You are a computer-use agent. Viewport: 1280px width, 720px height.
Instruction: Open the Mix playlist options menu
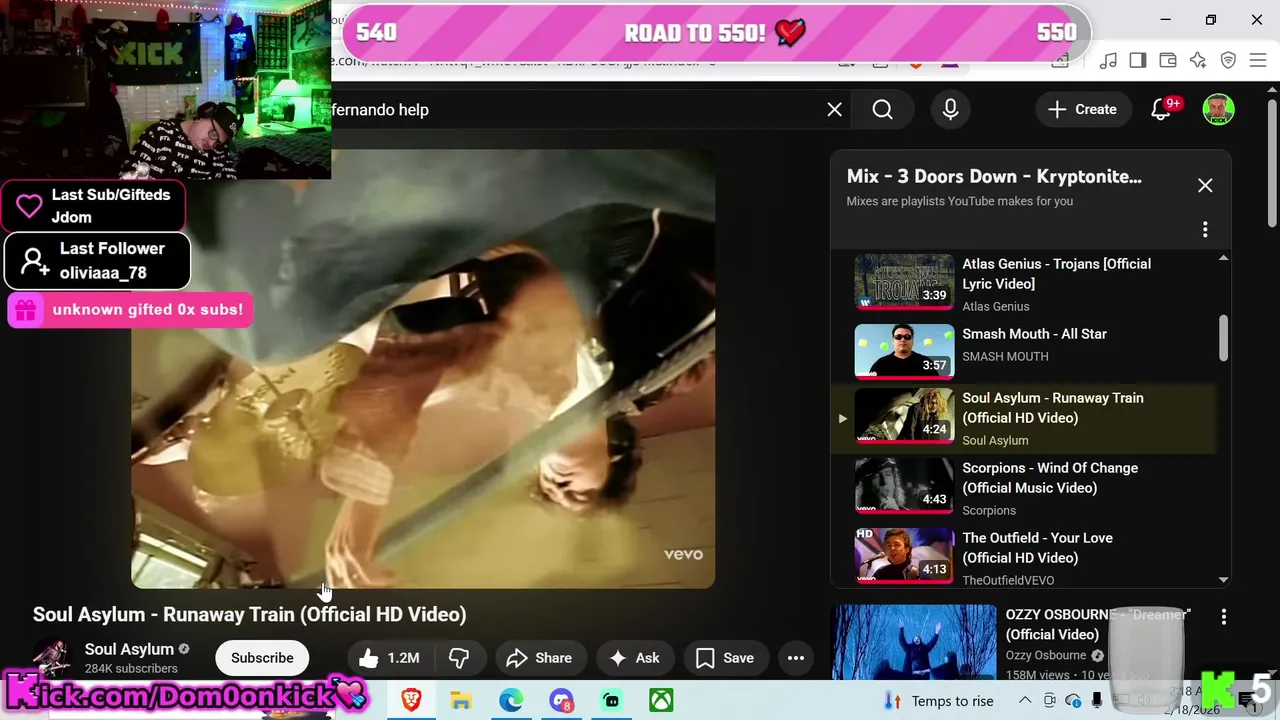(1205, 230)
